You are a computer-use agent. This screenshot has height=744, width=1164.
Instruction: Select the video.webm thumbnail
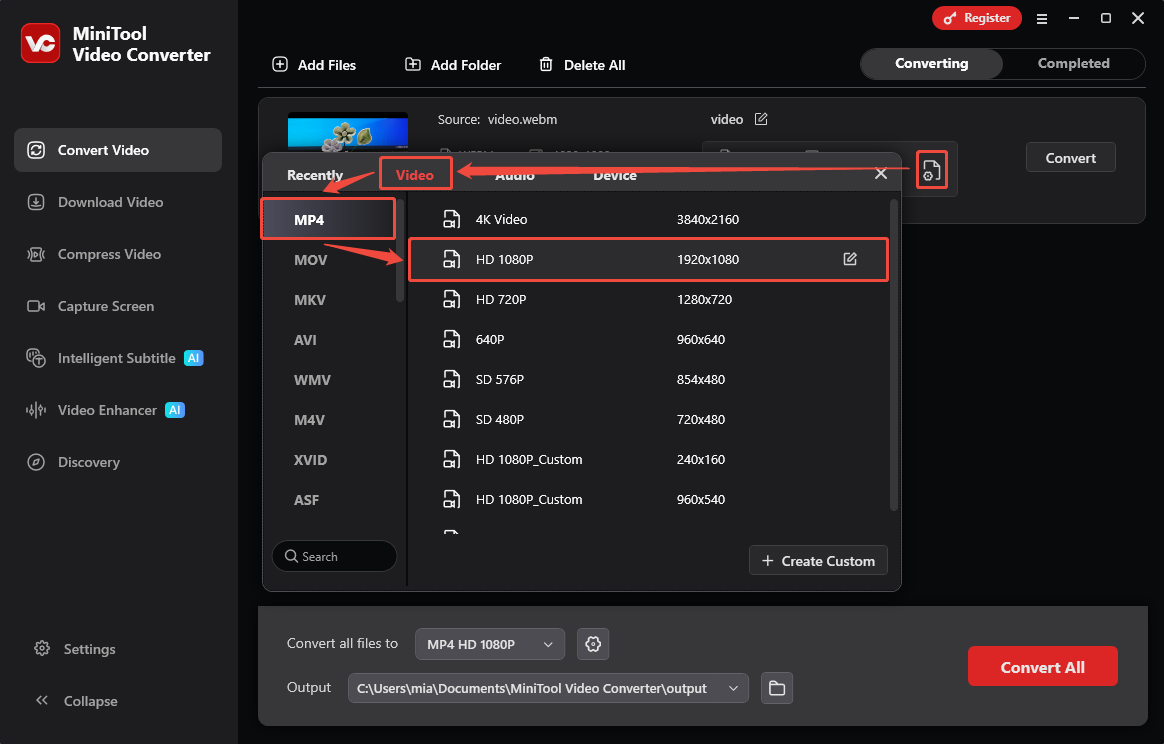click(x=347, y=132)
